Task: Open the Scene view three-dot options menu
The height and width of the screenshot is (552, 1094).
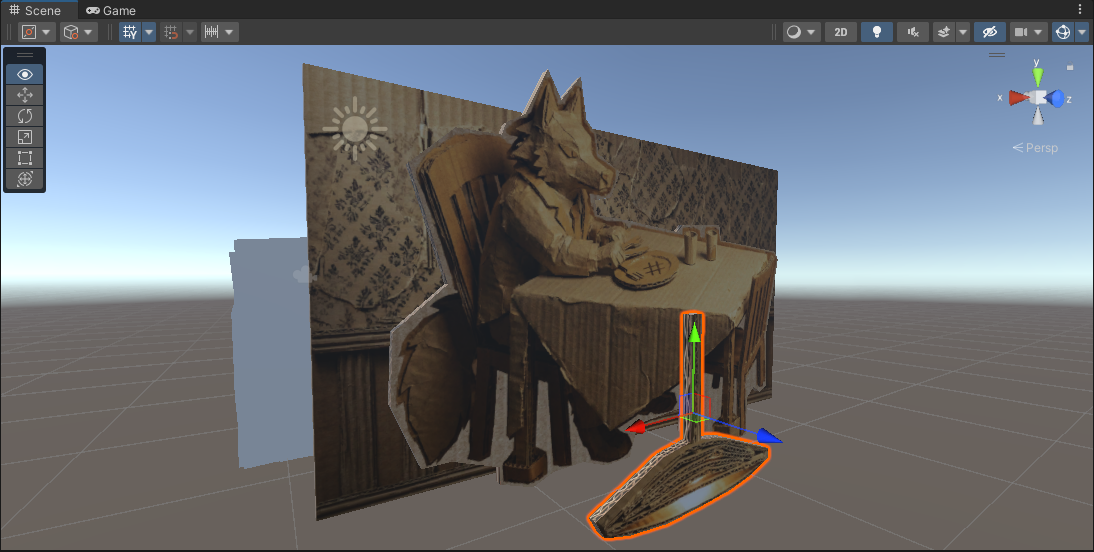Action: [1080, 10]
